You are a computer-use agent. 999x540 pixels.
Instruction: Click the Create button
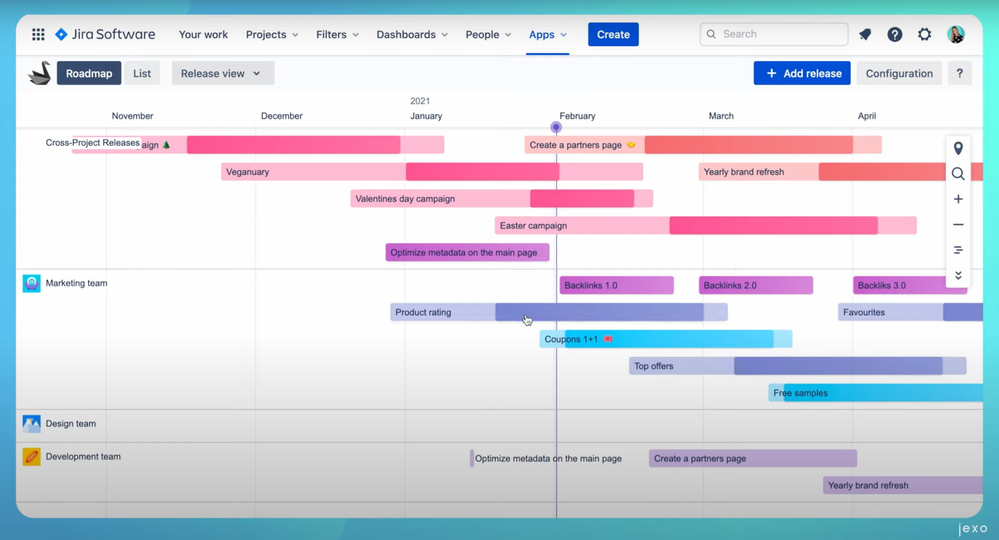613,34
